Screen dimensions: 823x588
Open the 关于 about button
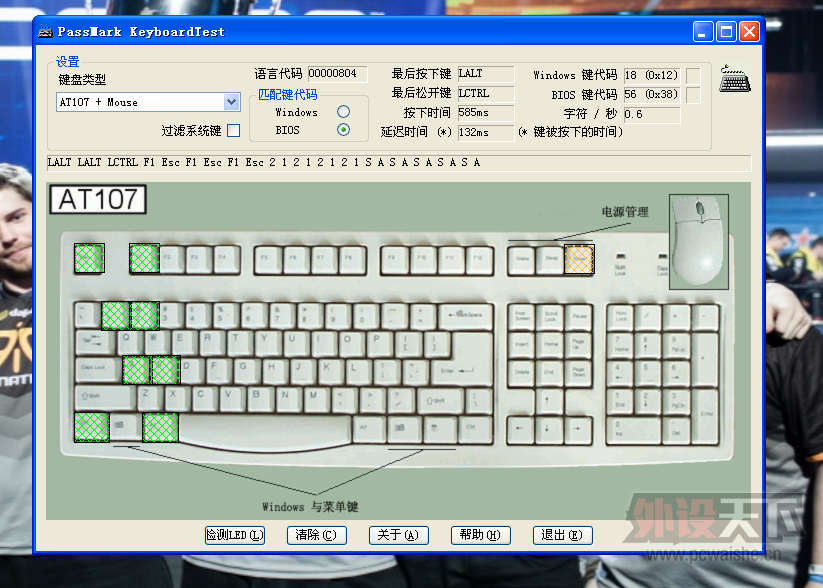[x=397, y=535]
